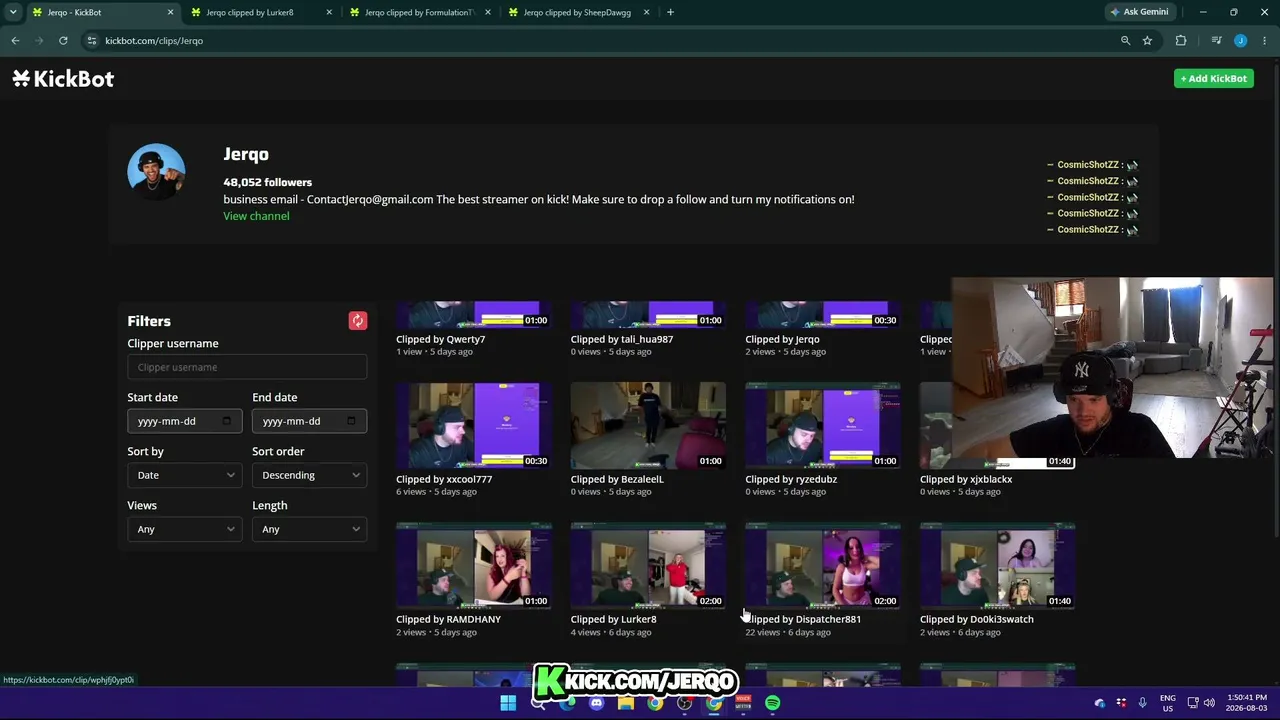Open the clip titled Clipped by tali_hua987
The width and height of the screenshot is (1280, 720).
(621, 339)
